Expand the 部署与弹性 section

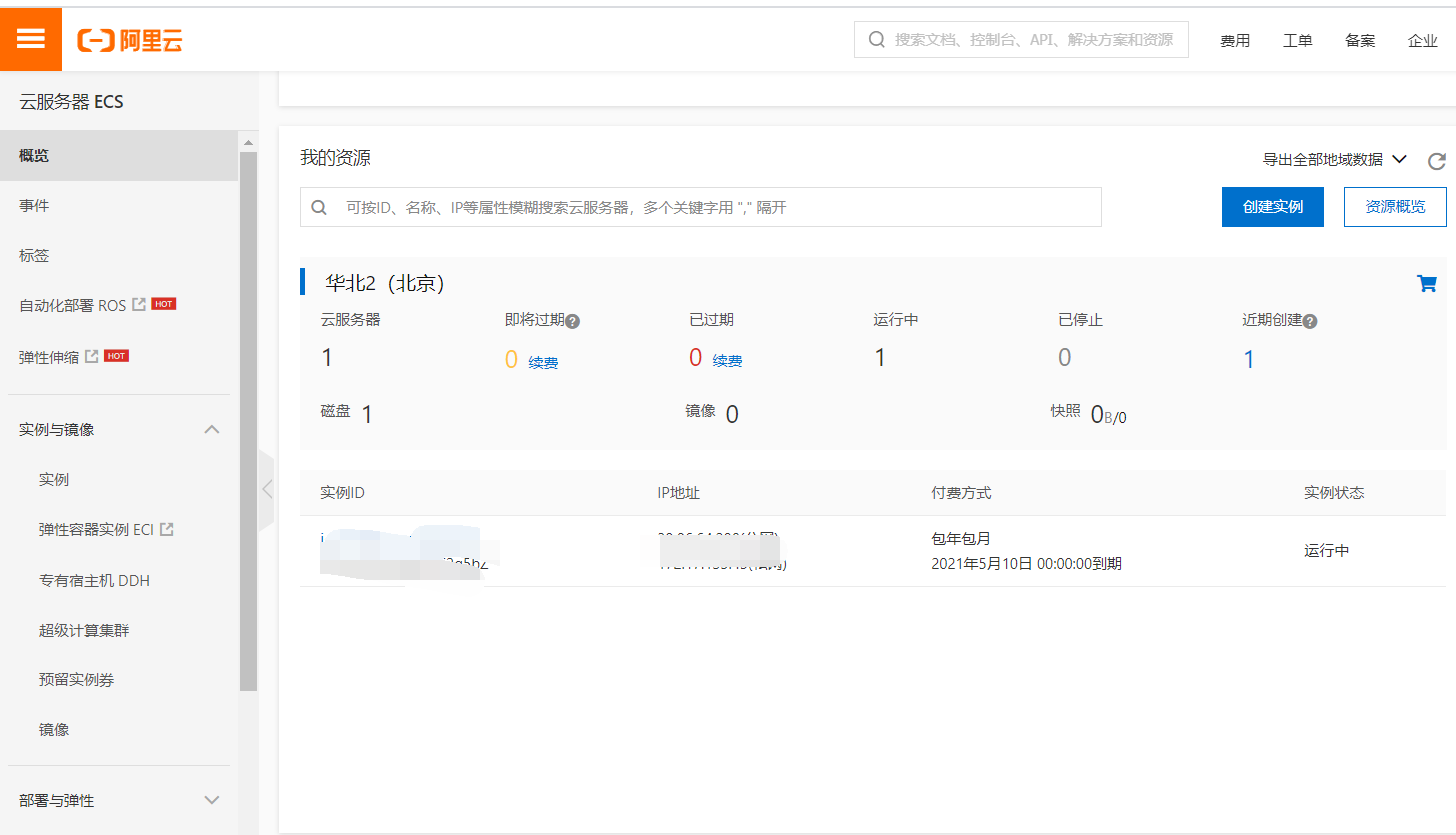[x=211, y=800]
